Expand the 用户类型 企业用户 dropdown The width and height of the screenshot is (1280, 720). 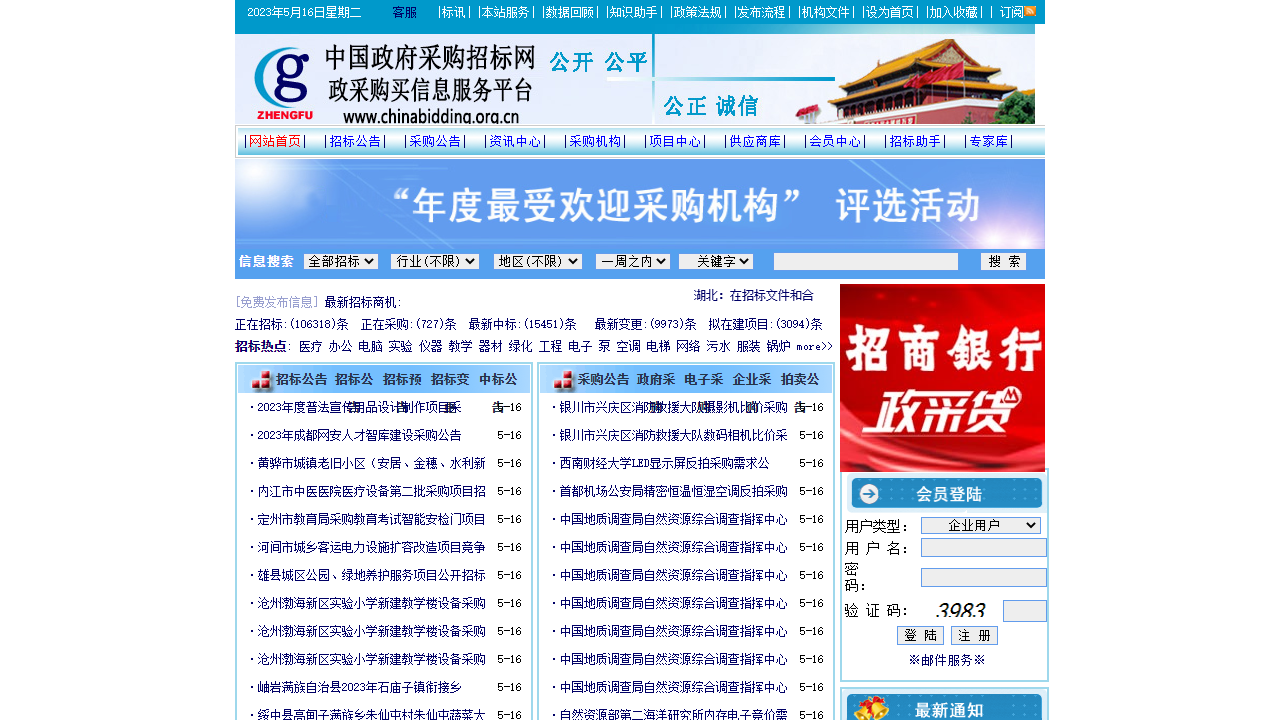980,525
